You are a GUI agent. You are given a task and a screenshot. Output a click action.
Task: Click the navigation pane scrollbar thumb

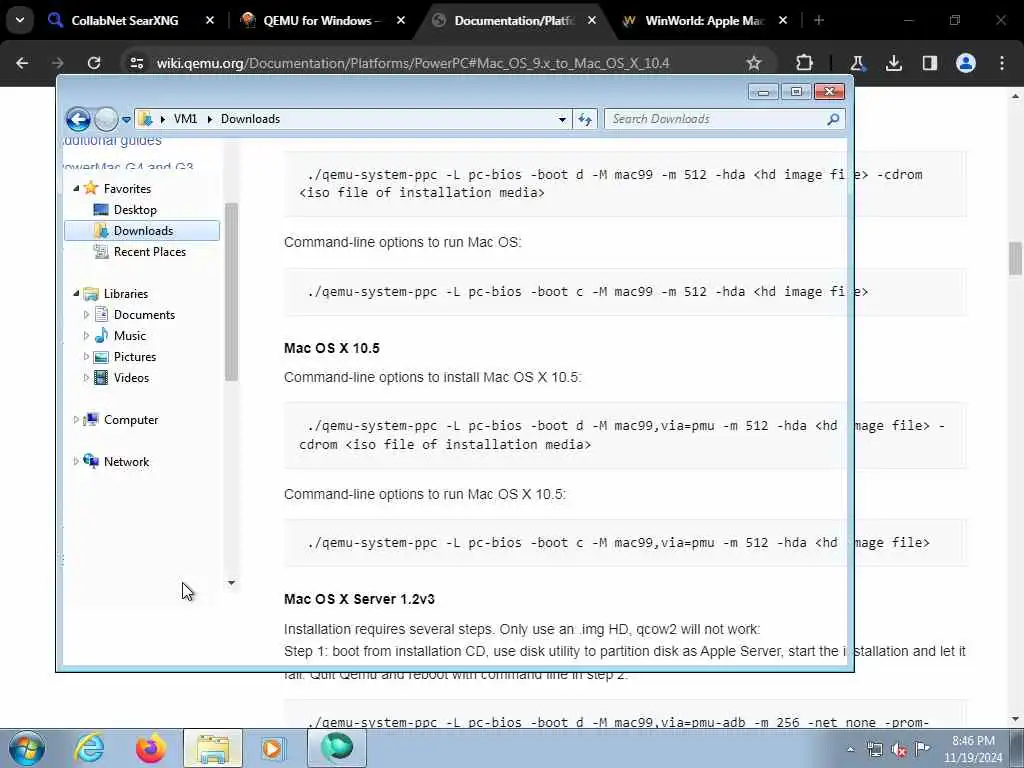point(231,291)
